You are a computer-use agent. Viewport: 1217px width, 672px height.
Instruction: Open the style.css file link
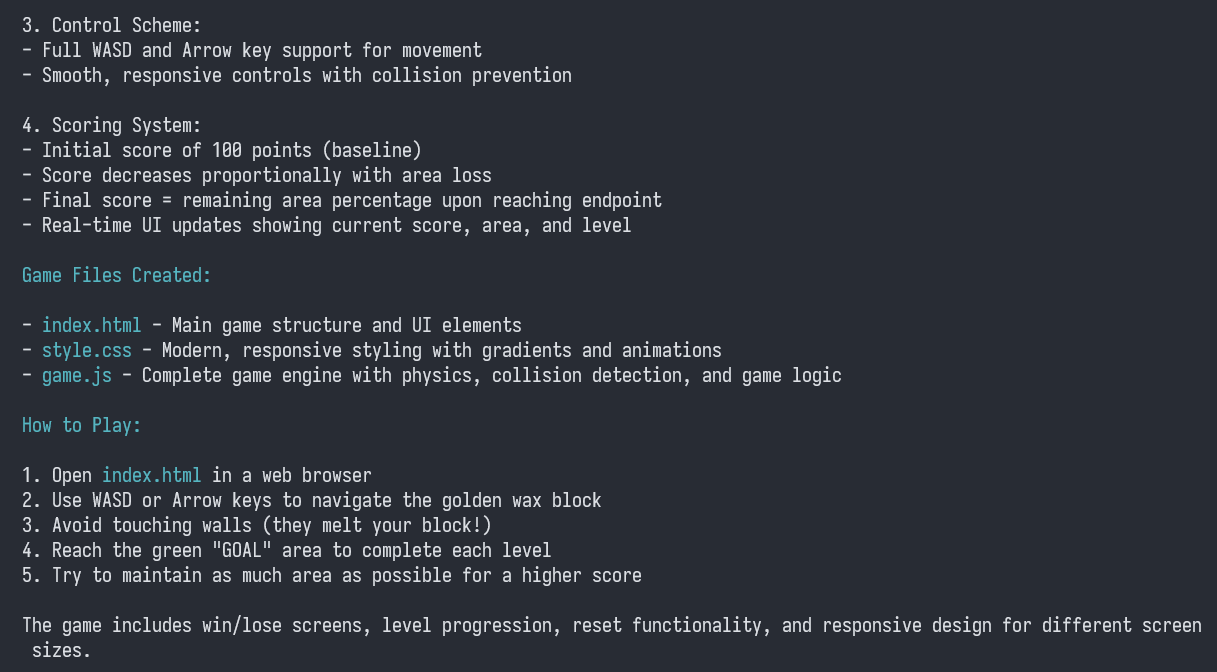coord(86,350)
